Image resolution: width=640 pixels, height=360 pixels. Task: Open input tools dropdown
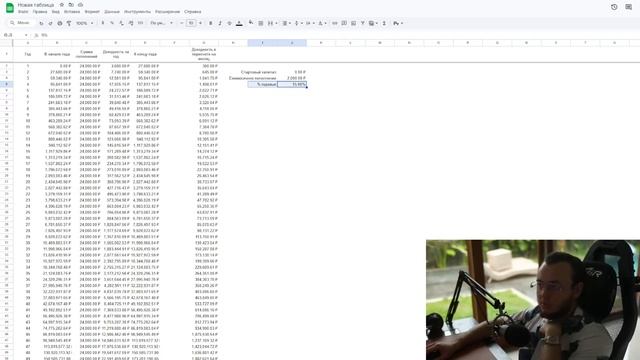(398, 23)
